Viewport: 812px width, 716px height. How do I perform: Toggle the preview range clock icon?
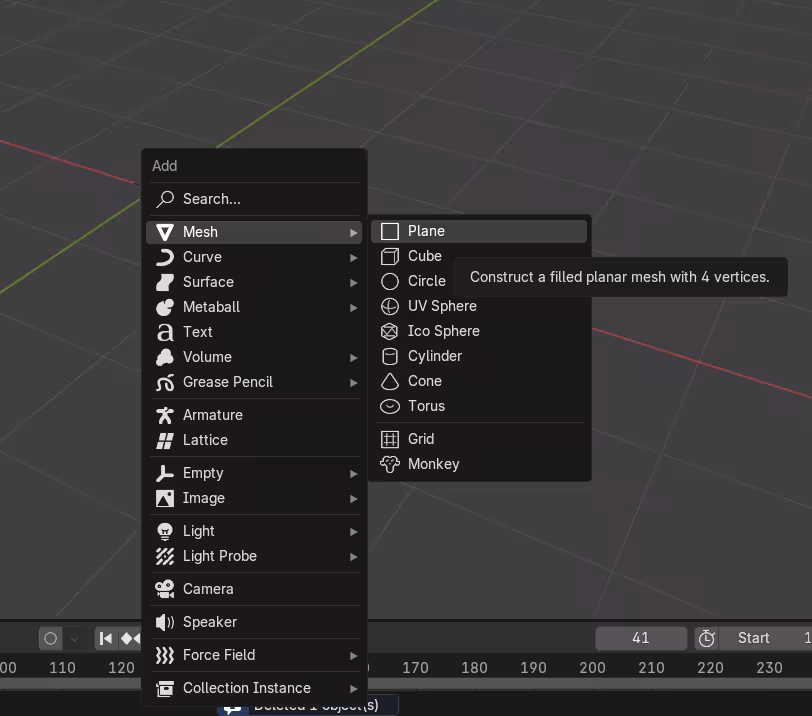click(706, 638)
